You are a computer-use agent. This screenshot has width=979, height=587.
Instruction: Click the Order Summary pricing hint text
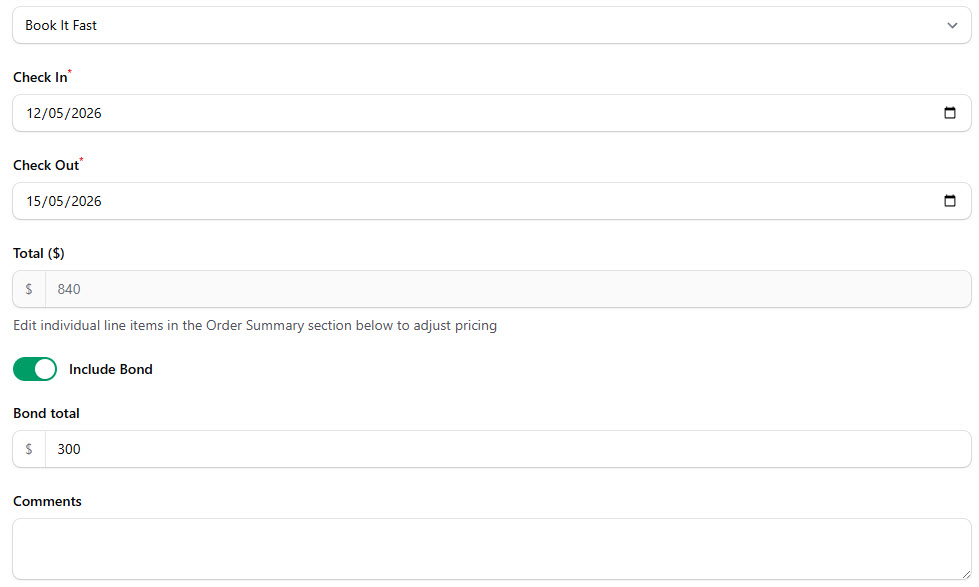pos(255,325)
